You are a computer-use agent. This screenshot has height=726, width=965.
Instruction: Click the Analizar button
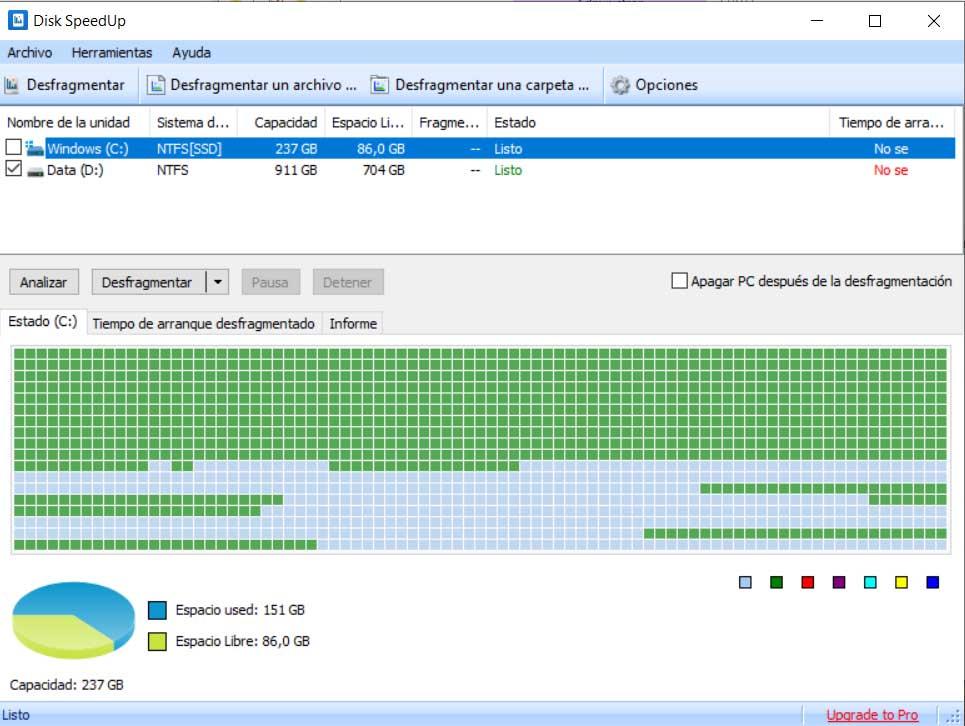44,282
